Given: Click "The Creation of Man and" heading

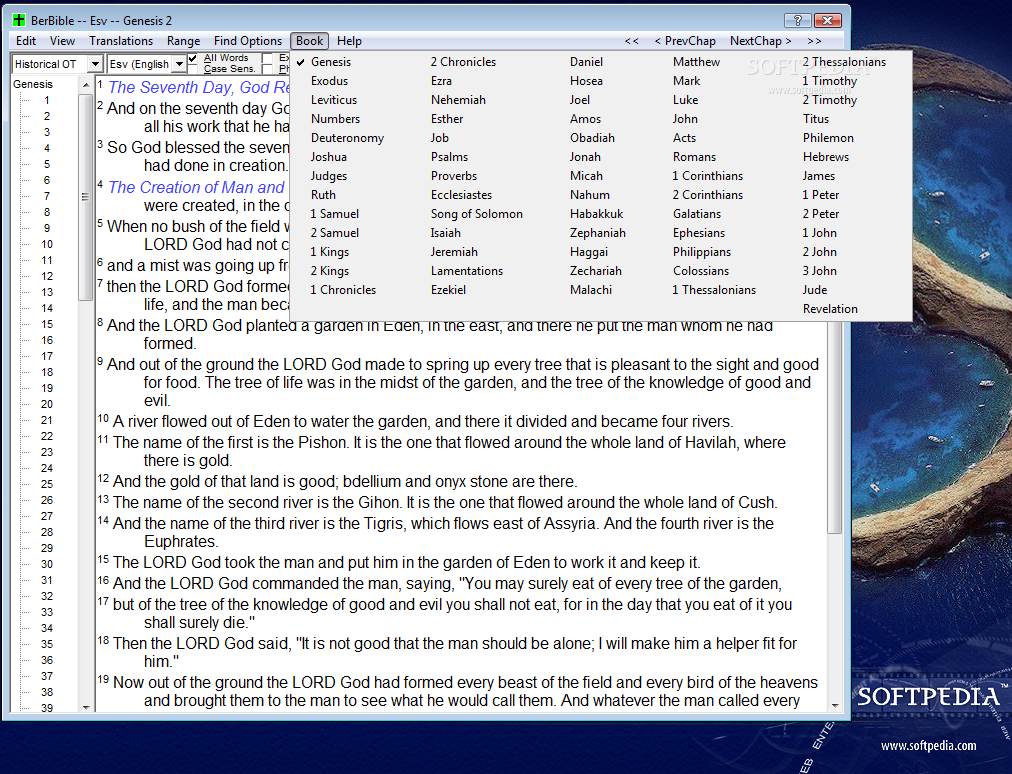Looking at the screenshot, I should pos(196,187).
